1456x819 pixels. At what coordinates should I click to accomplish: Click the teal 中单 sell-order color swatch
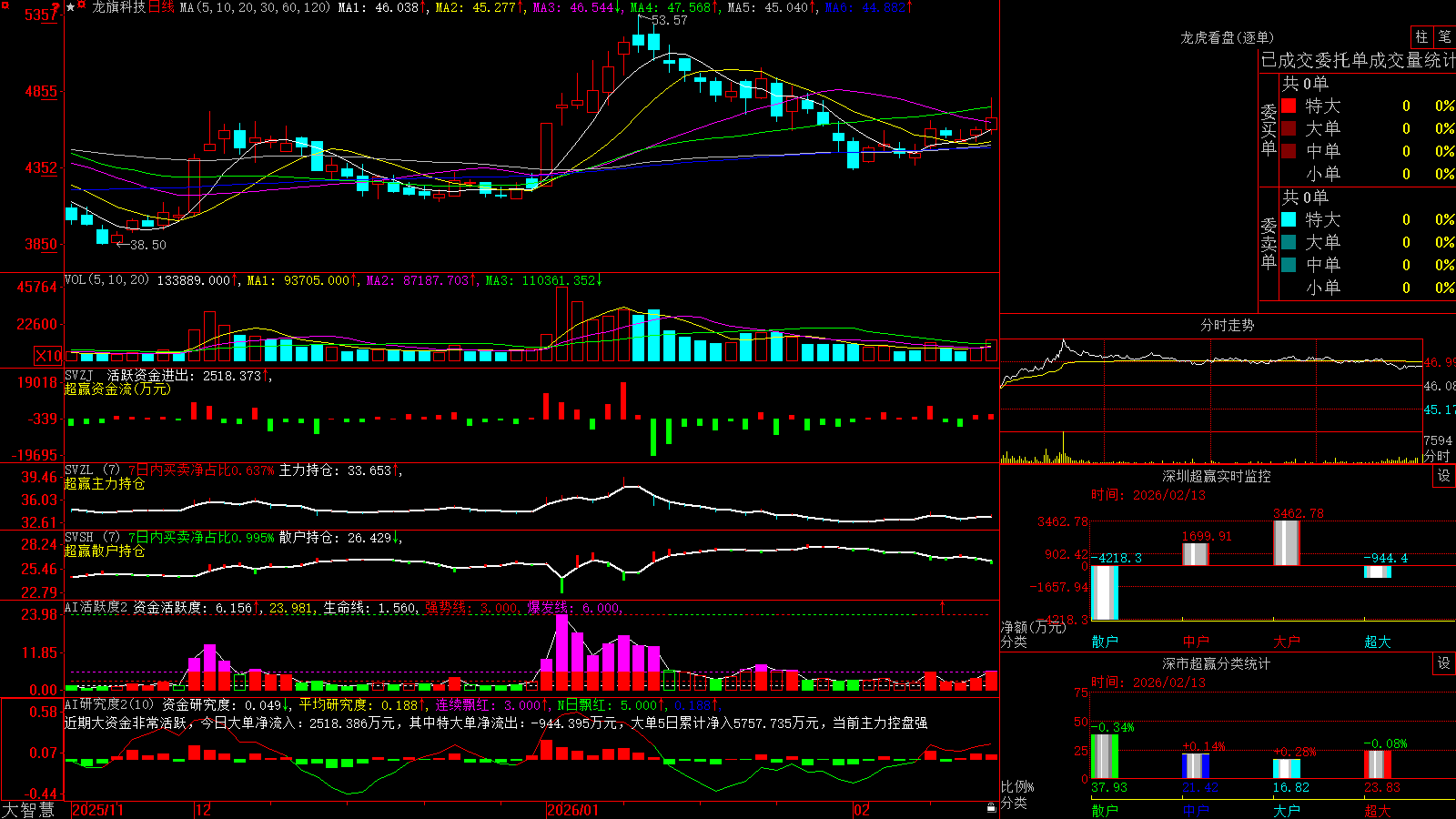1289,265
